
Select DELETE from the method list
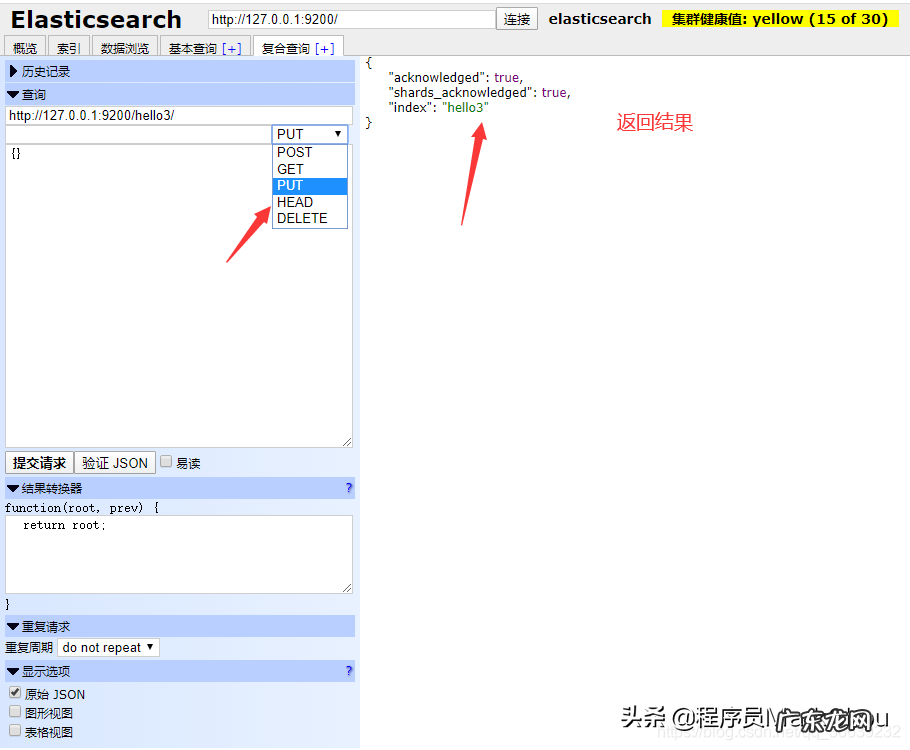pyautogui.click(x=302, y=218)
